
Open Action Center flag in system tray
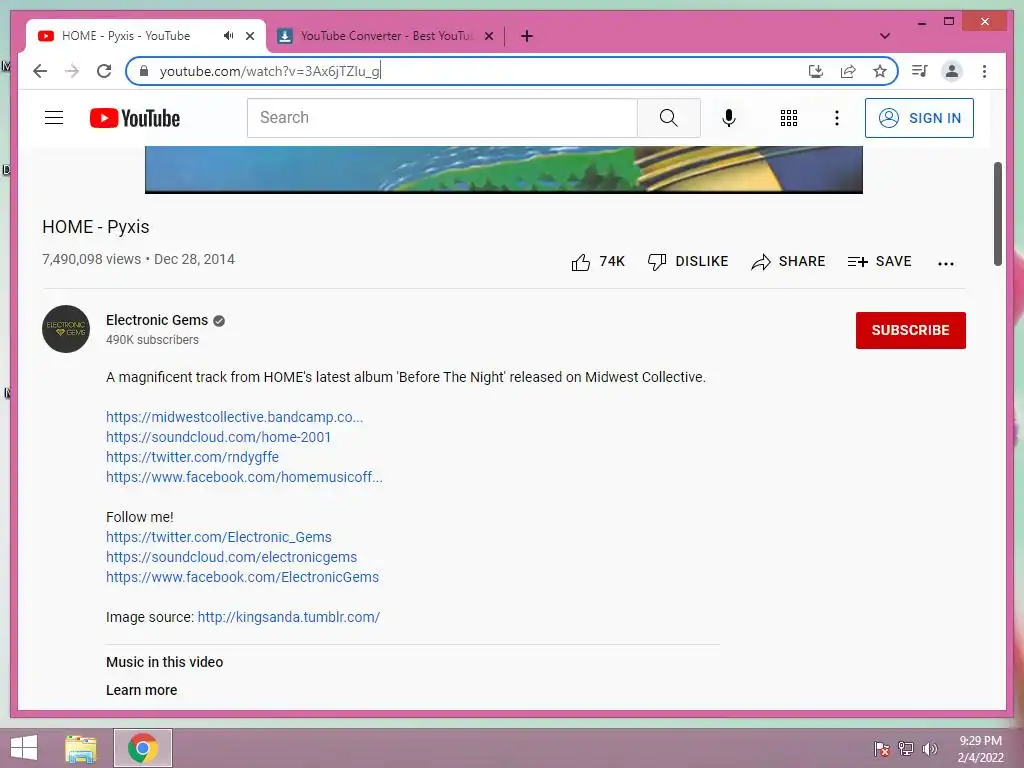click(882, 748)
